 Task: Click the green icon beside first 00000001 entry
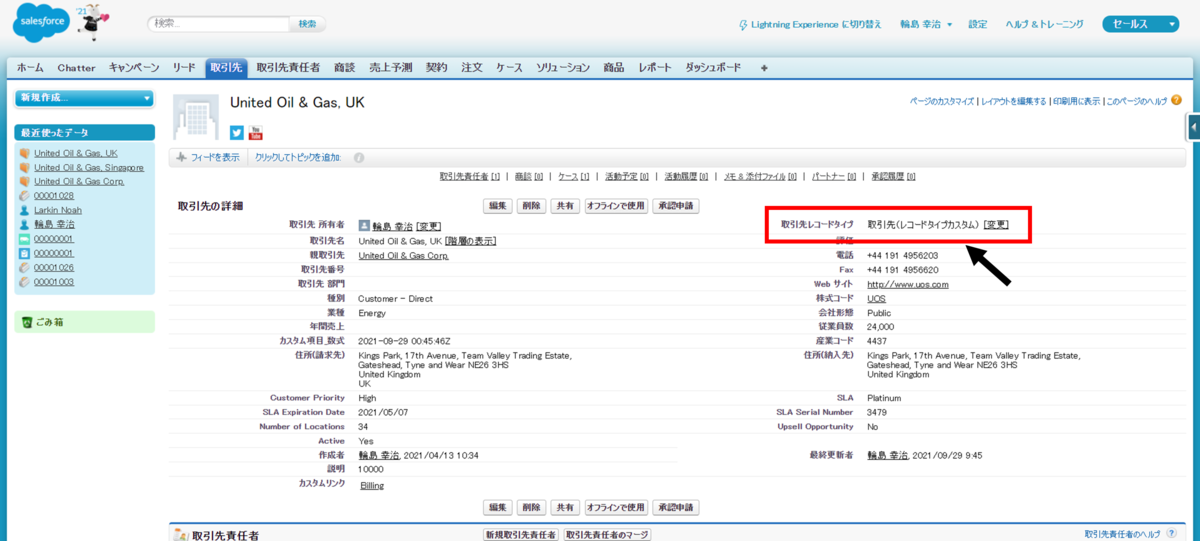pyautogui.click(x=25, y=239)
